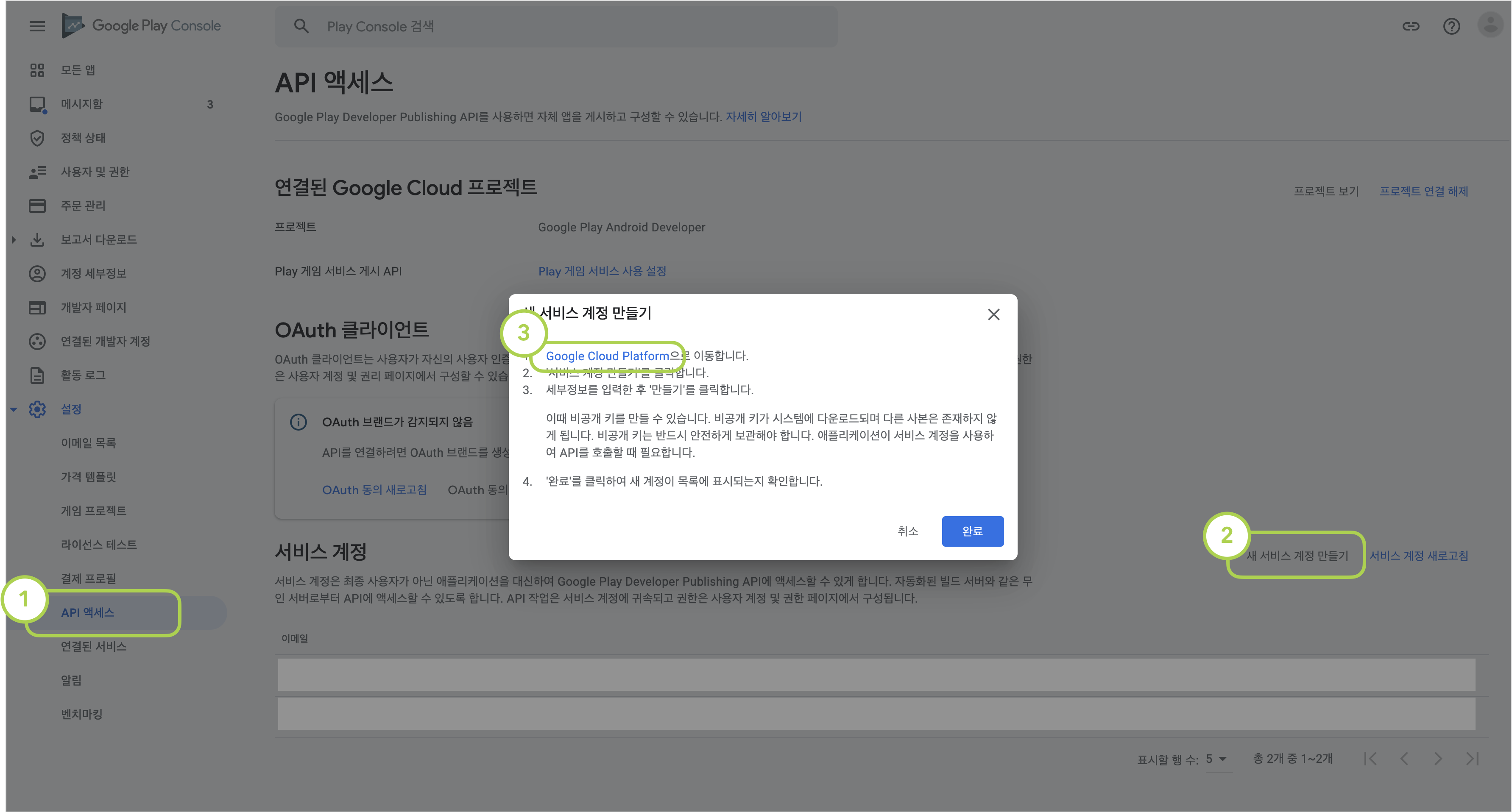Select API 액세스 in the sidebar
The width and height of the screenshot is (1512, 812).
[x=87, y=612]
